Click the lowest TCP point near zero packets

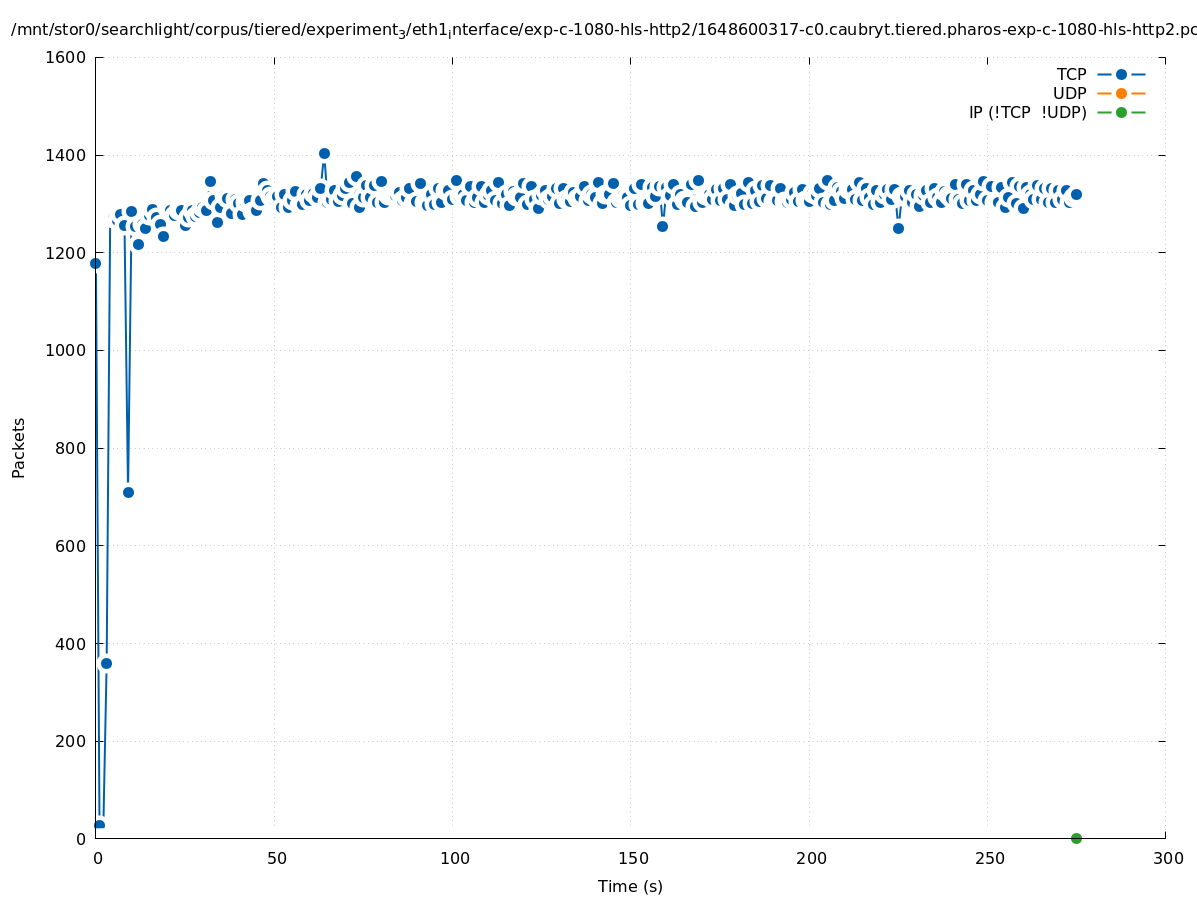99,825
